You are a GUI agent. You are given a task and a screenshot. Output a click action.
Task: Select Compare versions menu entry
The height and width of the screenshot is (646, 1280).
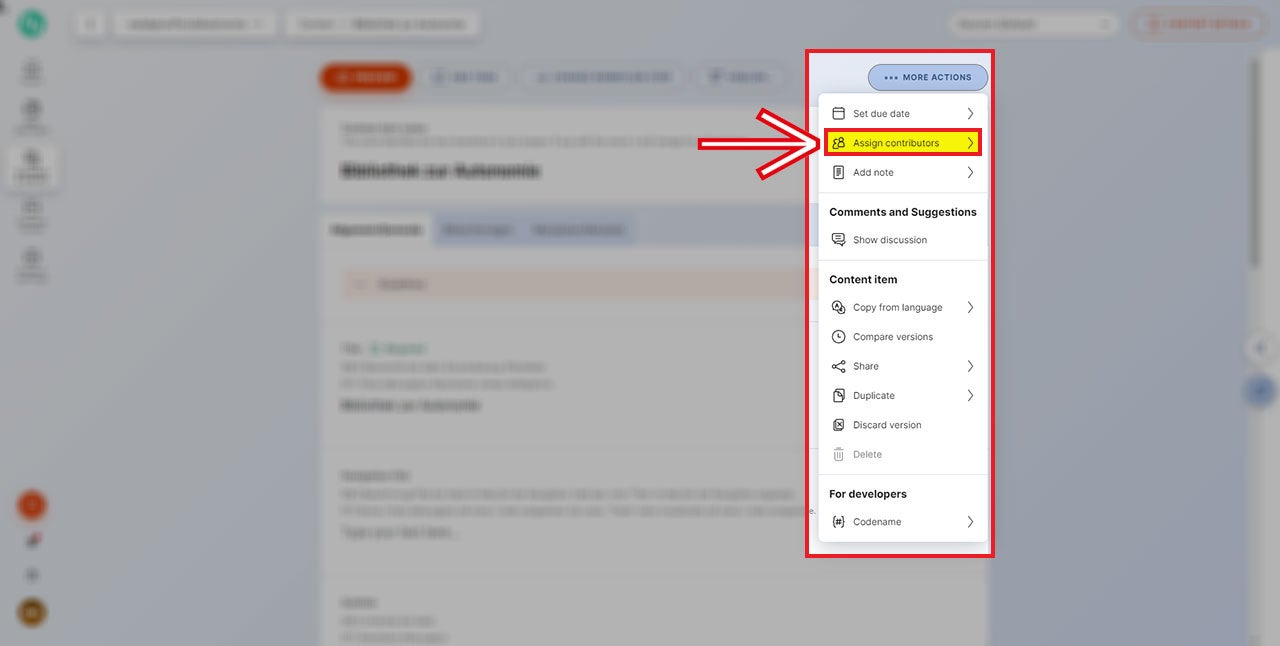(x=892, y=337)
